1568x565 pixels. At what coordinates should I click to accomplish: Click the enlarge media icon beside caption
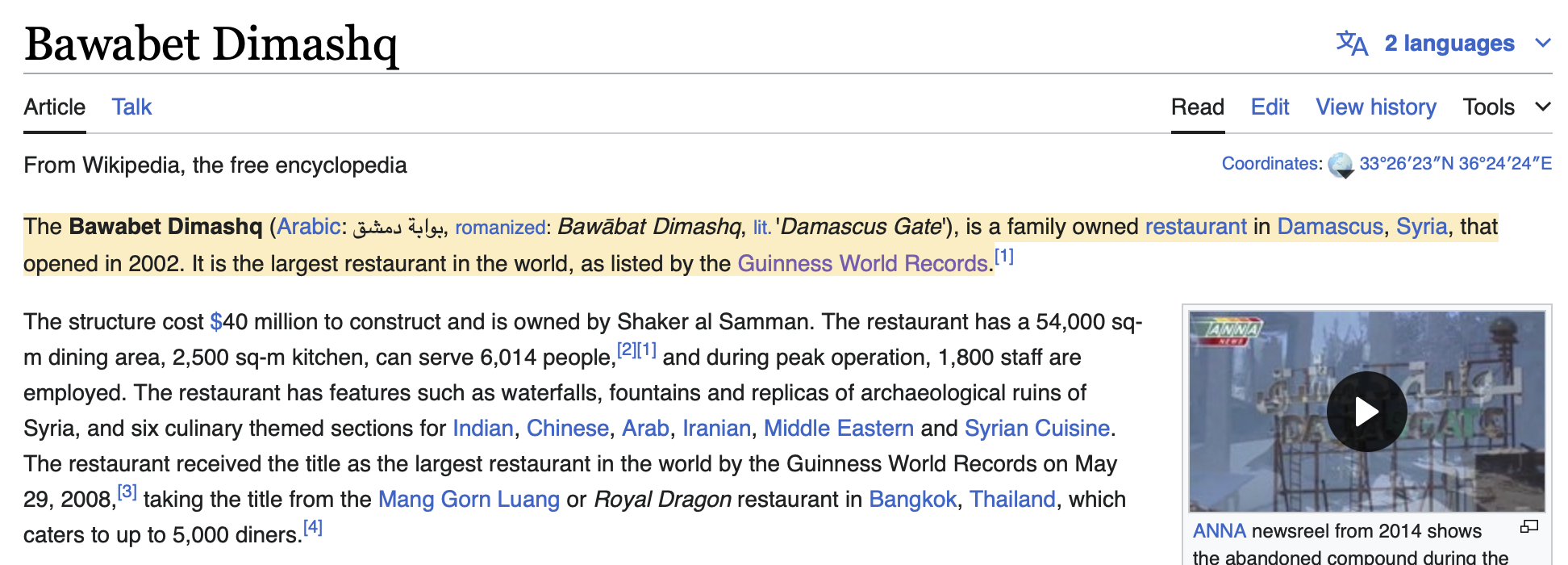(x=1528, y=527)
